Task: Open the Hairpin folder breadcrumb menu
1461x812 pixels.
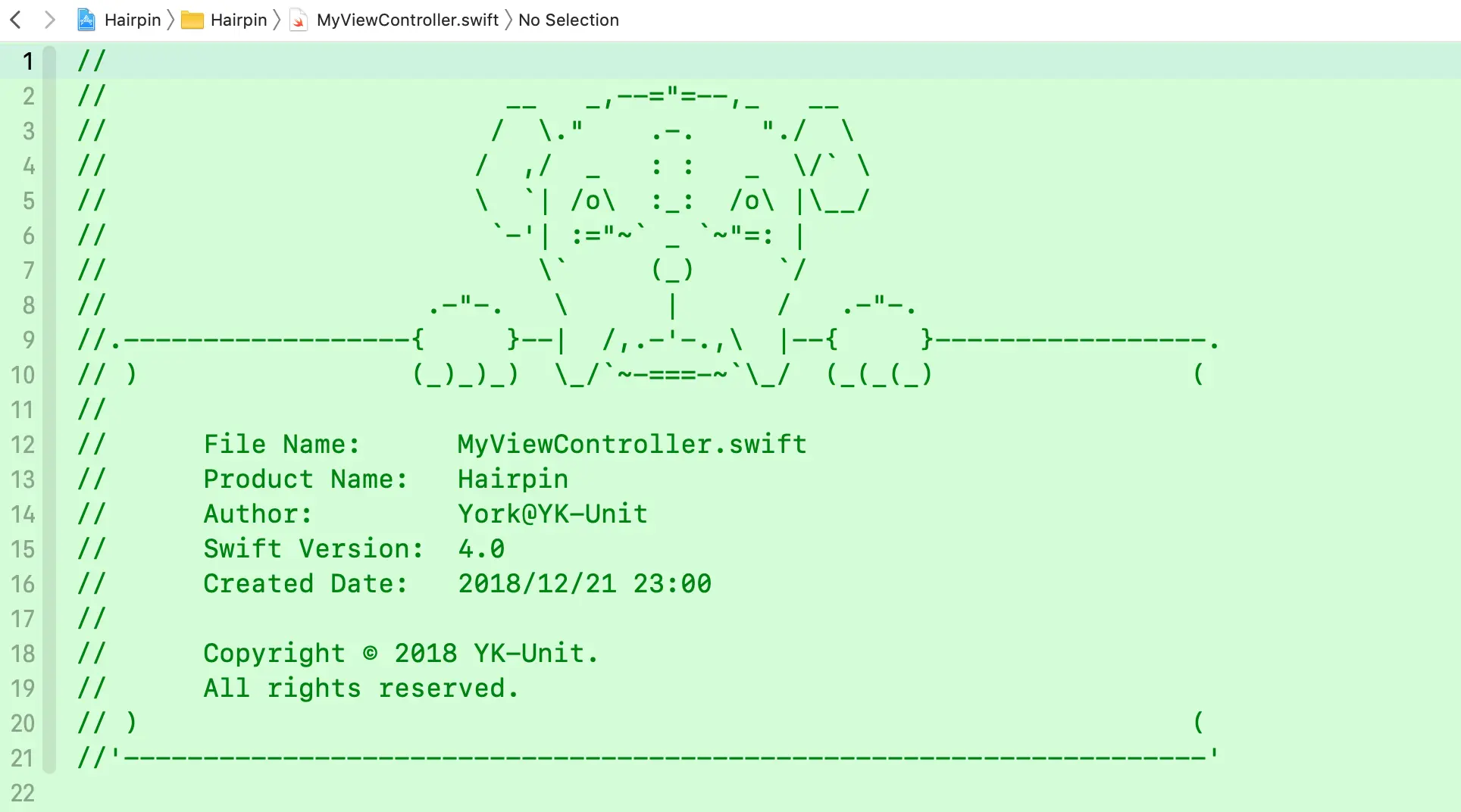Action: click(x=239, y=20)
